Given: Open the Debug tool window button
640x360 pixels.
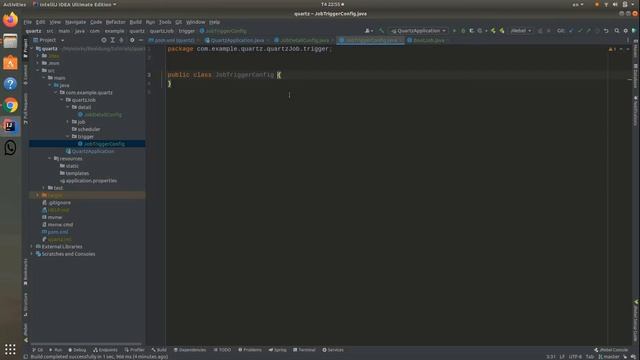Looking at the screenshot, I should pyautogui.click(x=77, y=350).
